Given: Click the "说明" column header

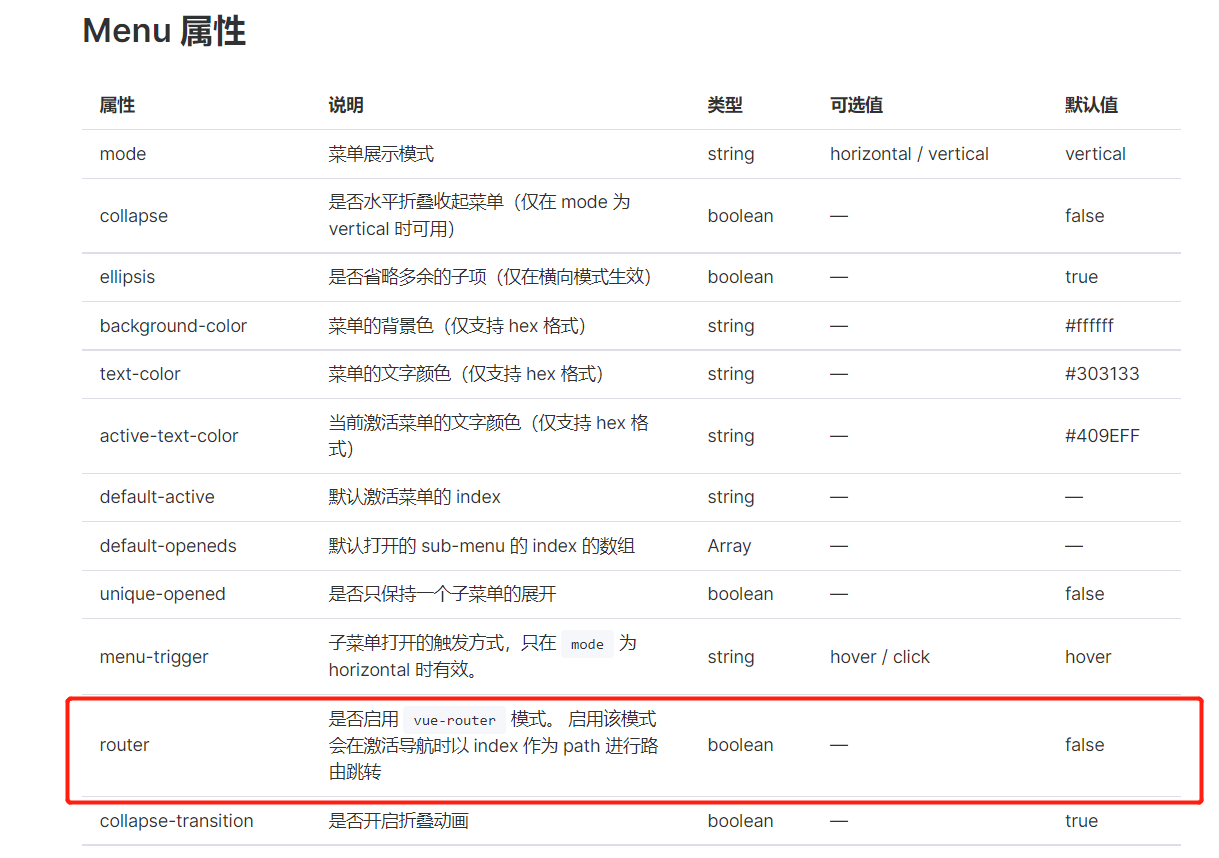Looking at the screenshot, I should coord(346,105).
